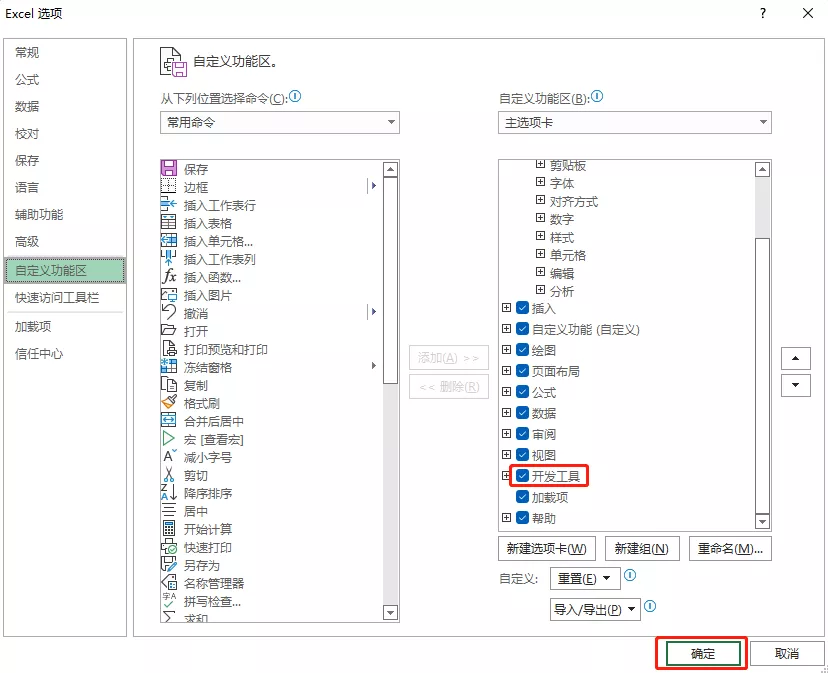Click the 确定 button
This screenshot has height=673, width=828.
(703, 653)
